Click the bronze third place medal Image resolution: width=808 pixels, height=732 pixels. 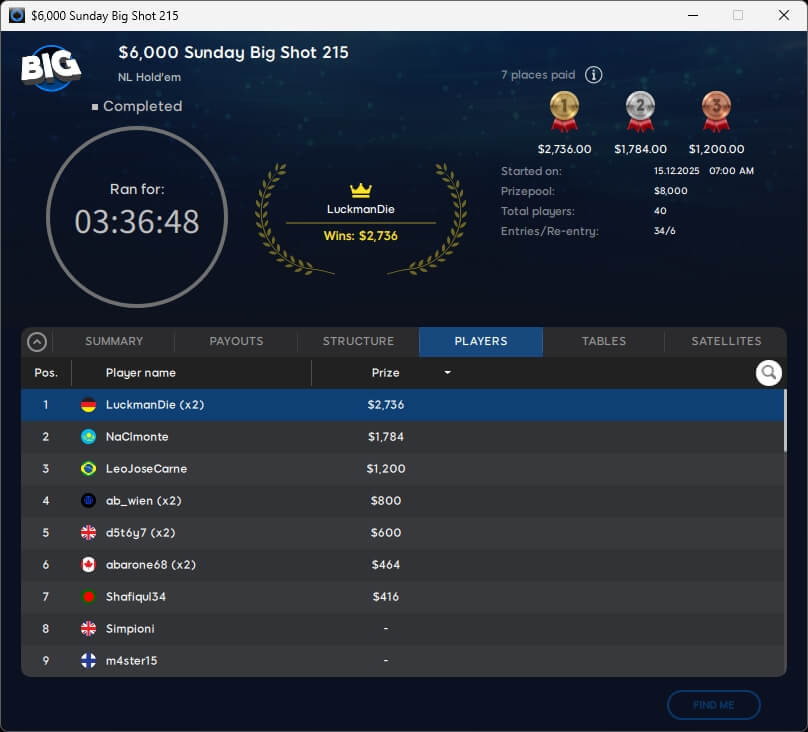[x=716, y=110]
